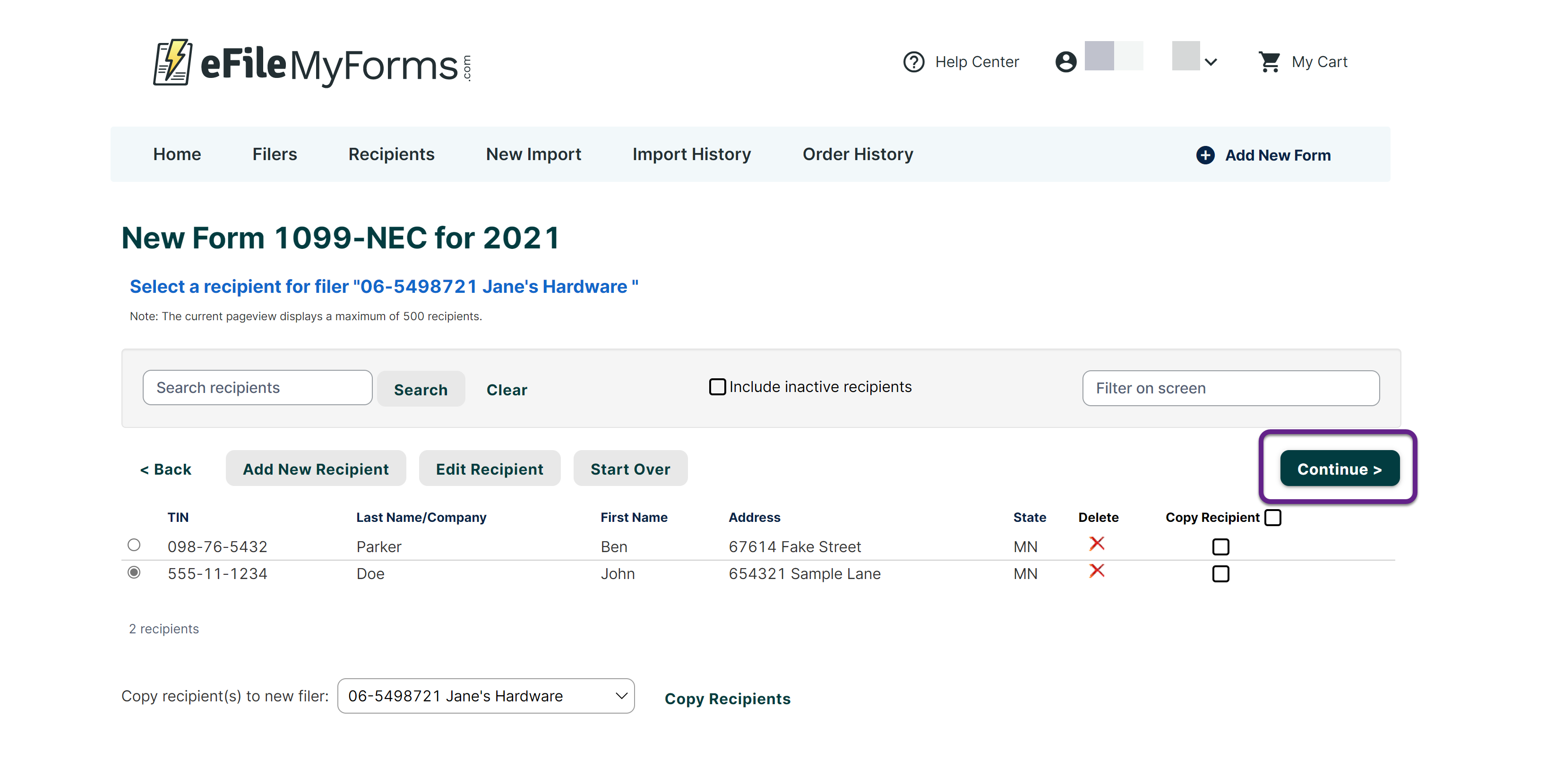Viewport: 1546px width, 784px height.
Task: Toggle Copy Recipient header select-all checkbox
Action: pyautogui.click(x=1272, y=518)
